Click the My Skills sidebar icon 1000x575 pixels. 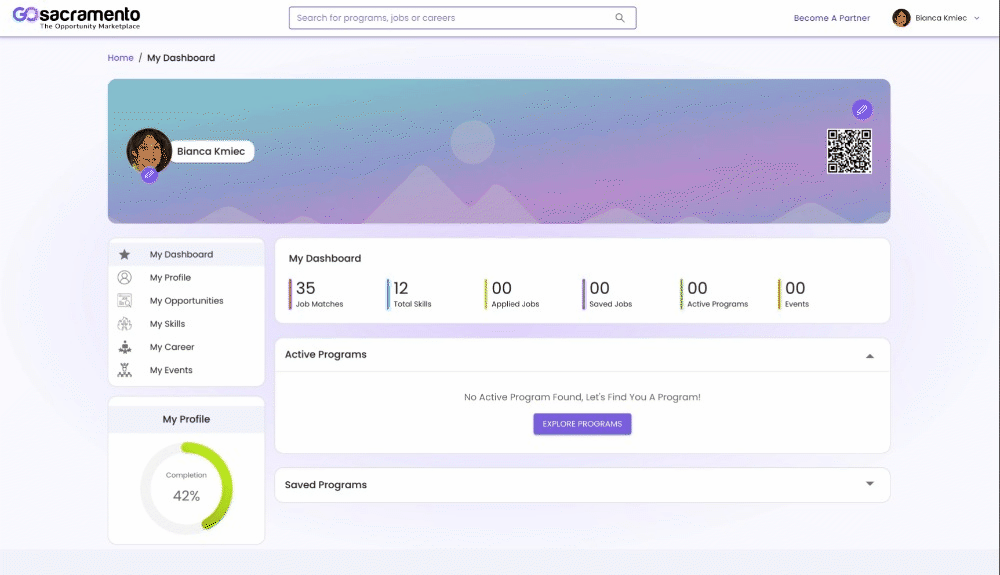pyautogui.click(x=124, y=324)
